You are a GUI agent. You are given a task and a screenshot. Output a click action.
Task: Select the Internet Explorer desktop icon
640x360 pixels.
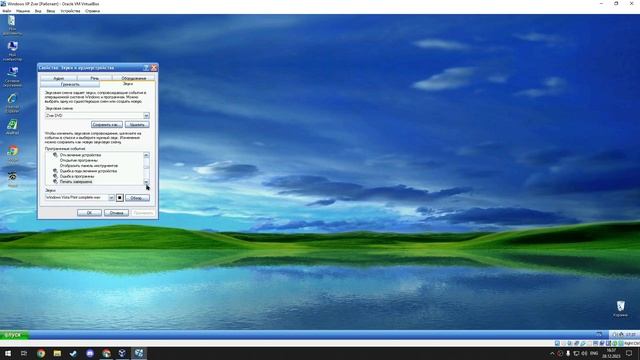[12, 103]
